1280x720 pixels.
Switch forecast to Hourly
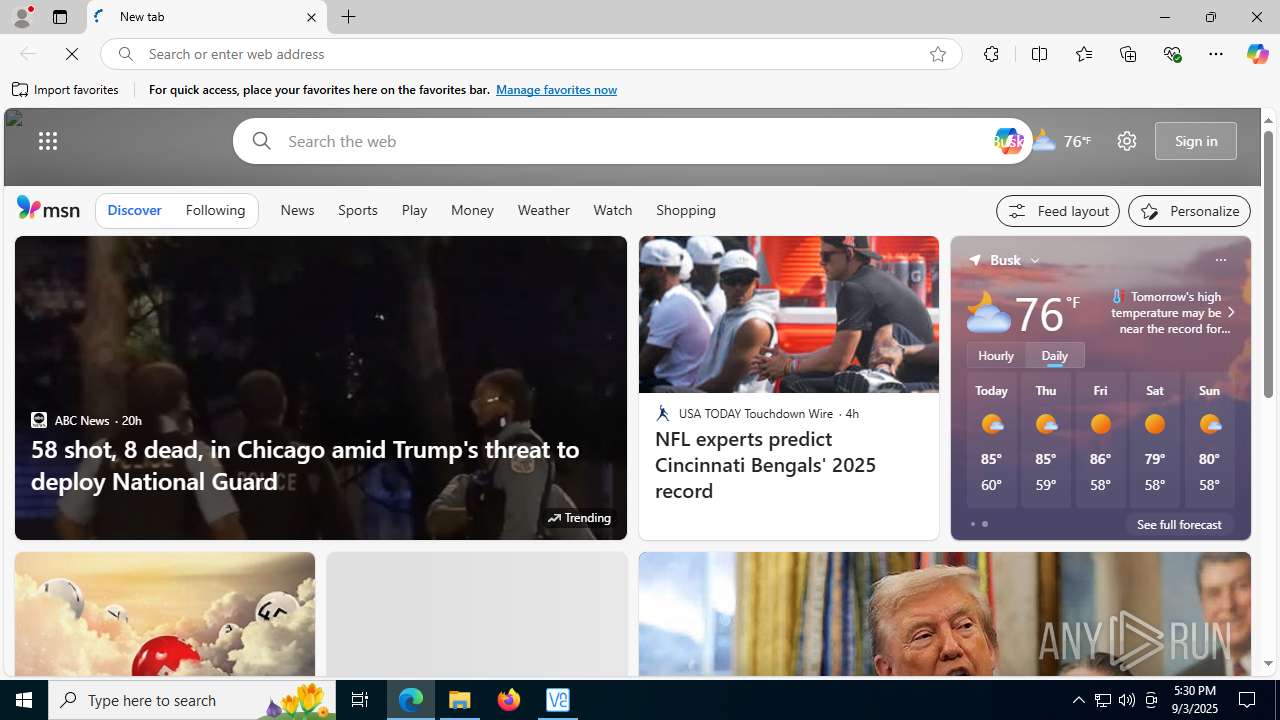point(996,355)
